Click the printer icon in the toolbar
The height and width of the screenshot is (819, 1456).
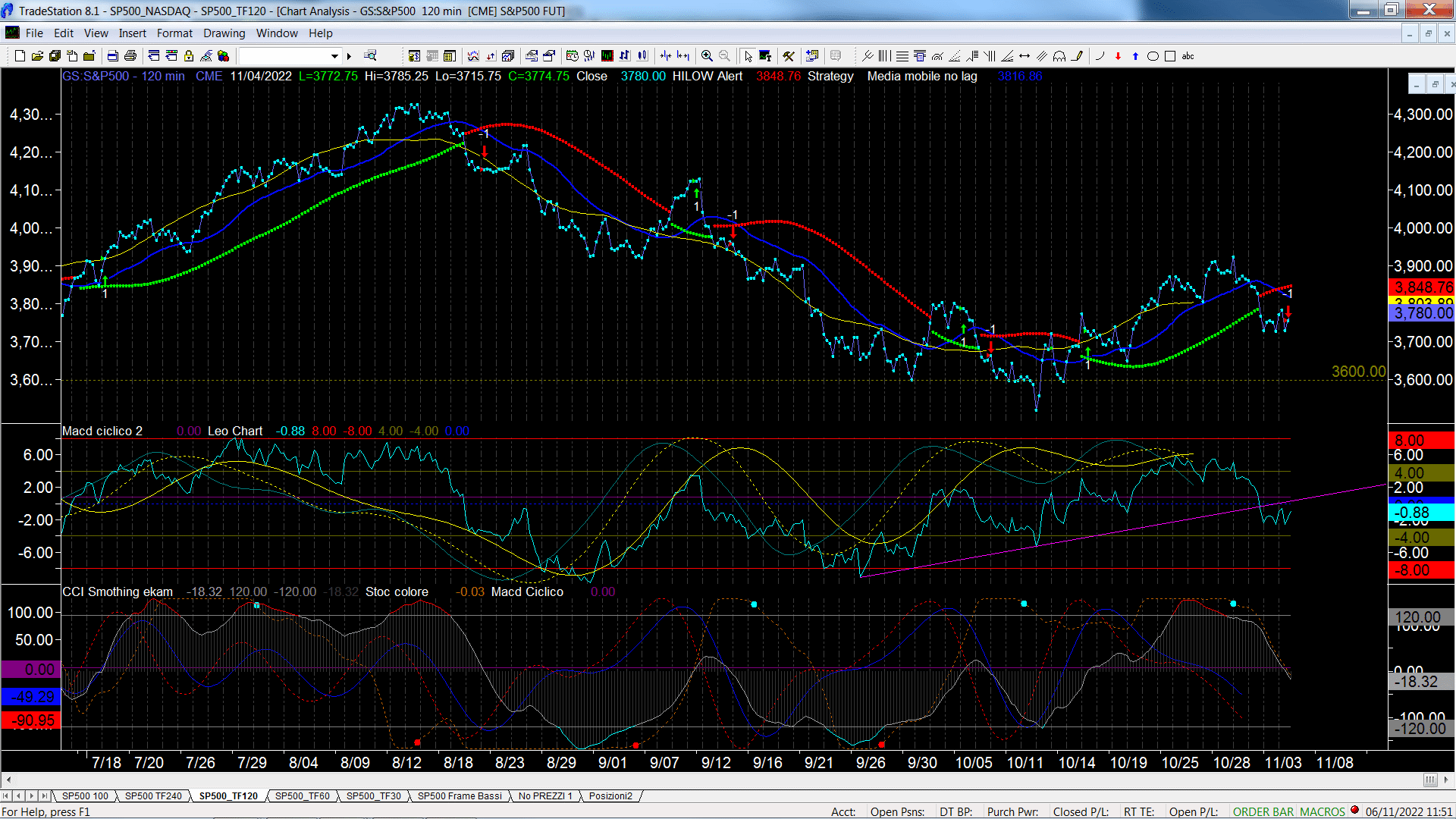point(130,56)
